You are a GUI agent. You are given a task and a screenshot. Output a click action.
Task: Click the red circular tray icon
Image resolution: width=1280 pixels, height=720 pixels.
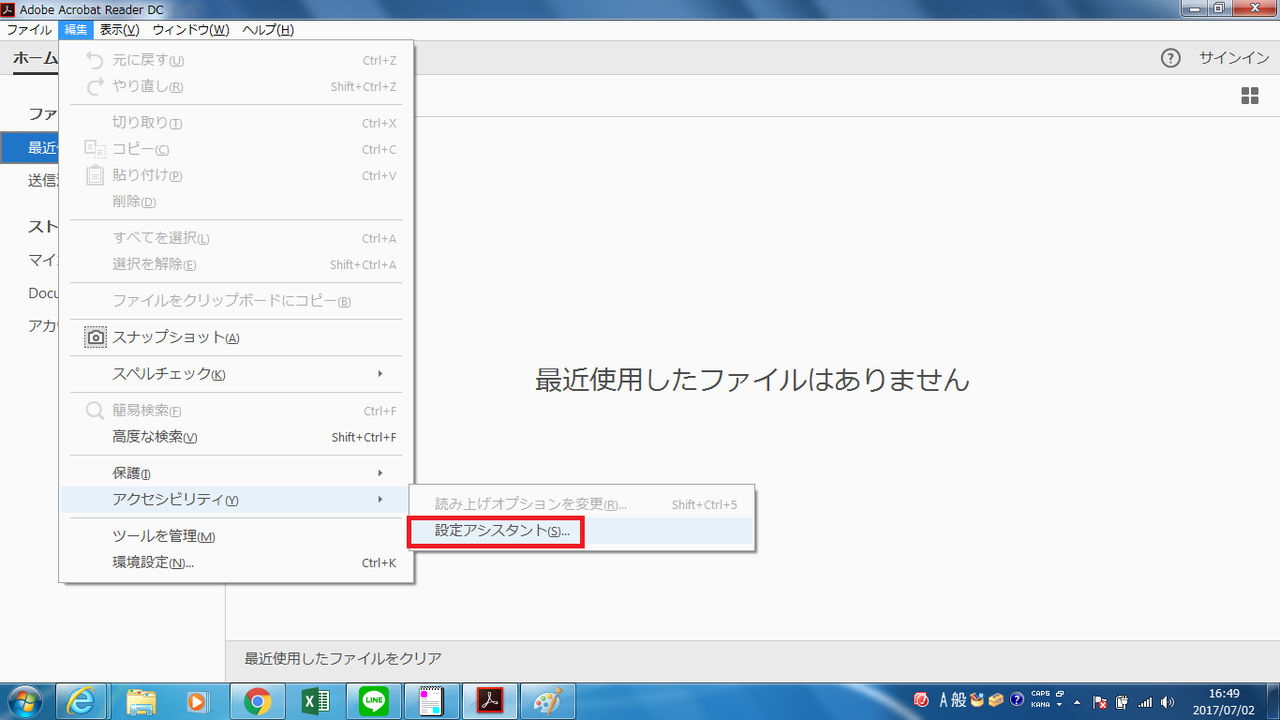tap(921, 700)
